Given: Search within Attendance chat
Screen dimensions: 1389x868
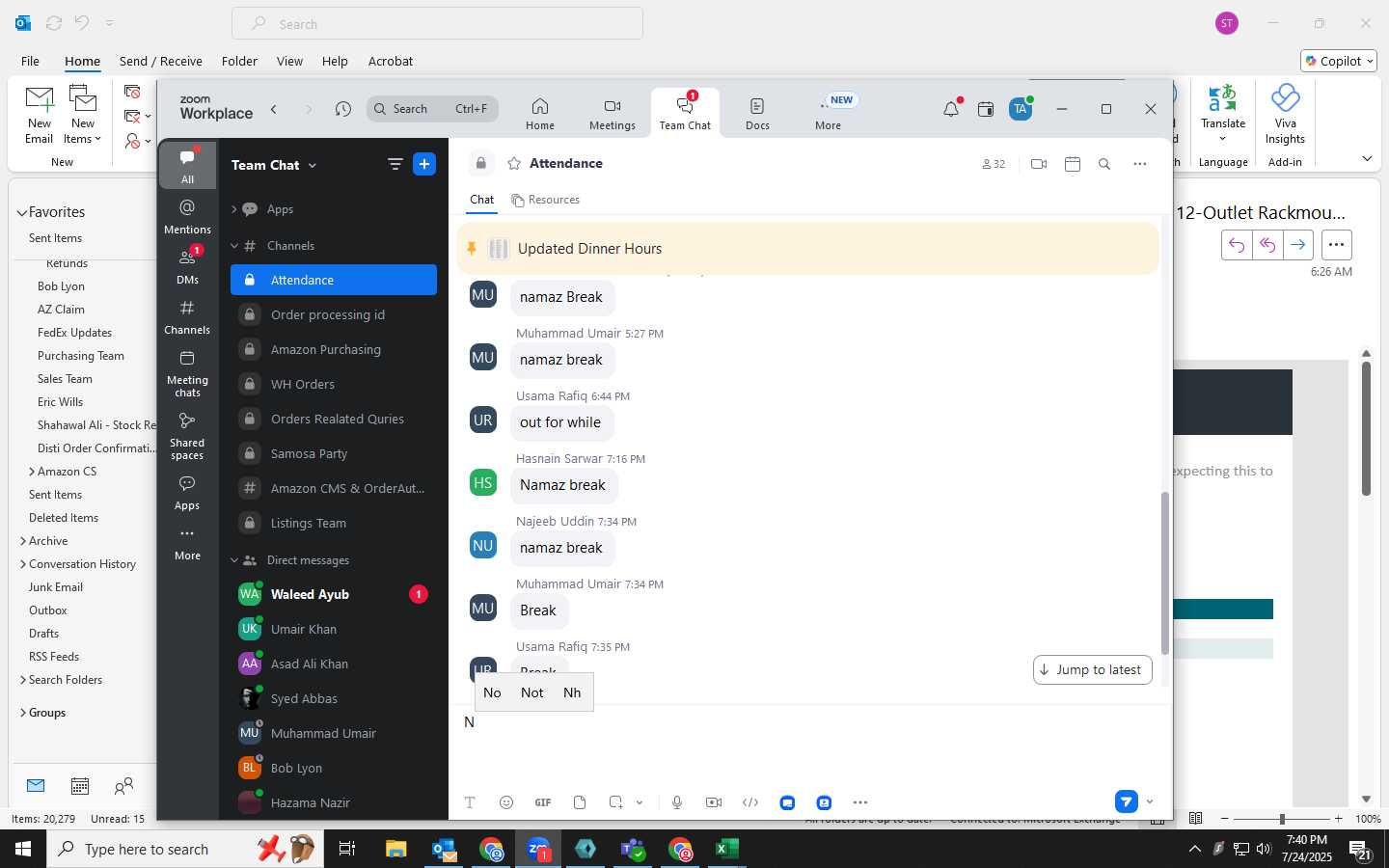Looking at the screenshot, I should 1104,164.
